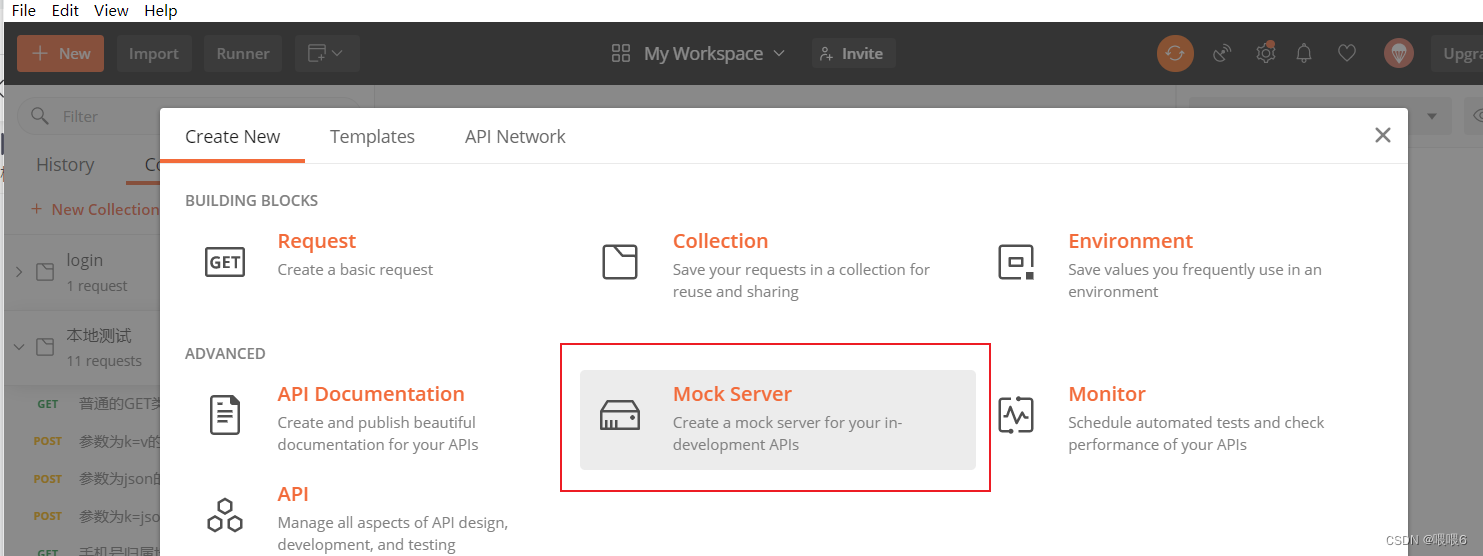1483x556 pixels.
Task: Click the Mock Server icon
Action: click(x=620, y=415)
